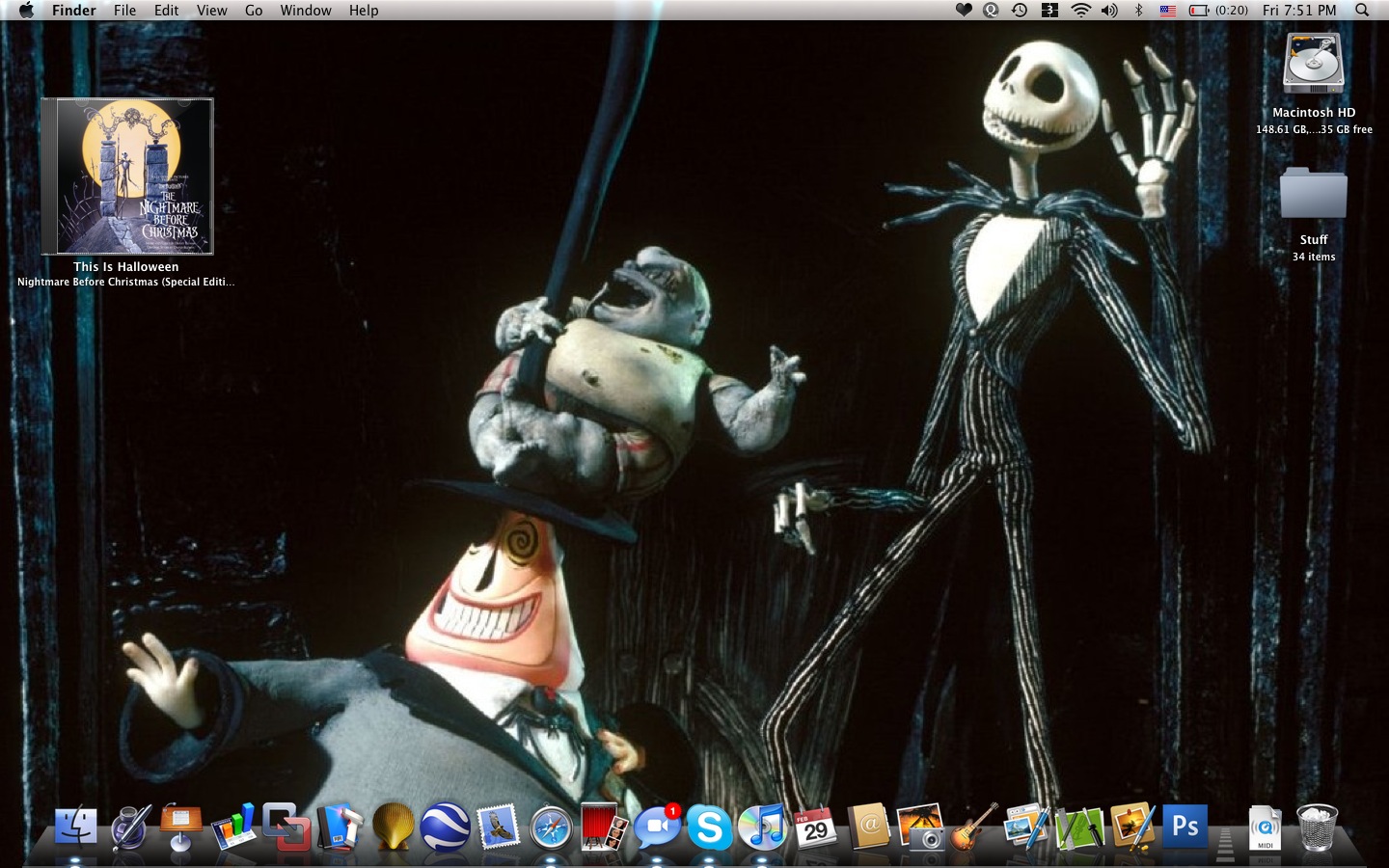Open the Edit menu
The width and height of the screenshot is (1389, 868).
pyautogui.click(x=167, y=11)
